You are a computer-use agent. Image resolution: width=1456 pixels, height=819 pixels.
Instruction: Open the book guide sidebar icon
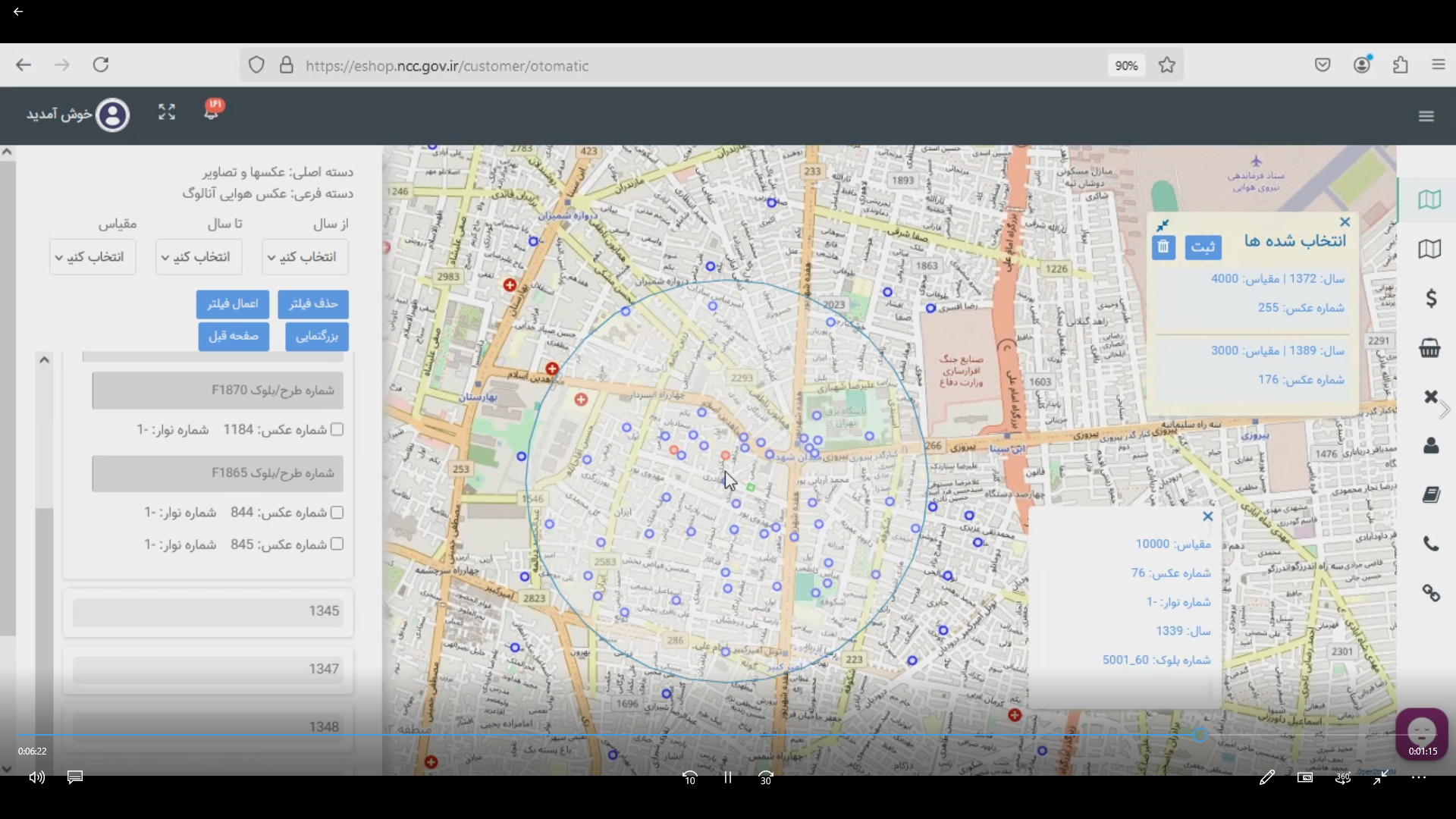(1431, 495)
